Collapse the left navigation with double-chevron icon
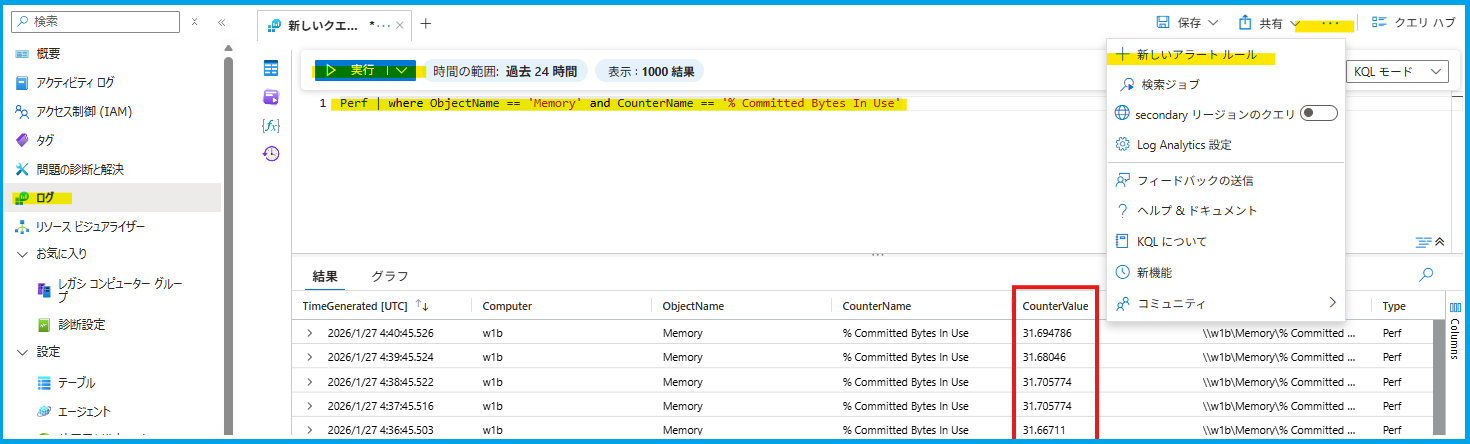 click(222, 22)
